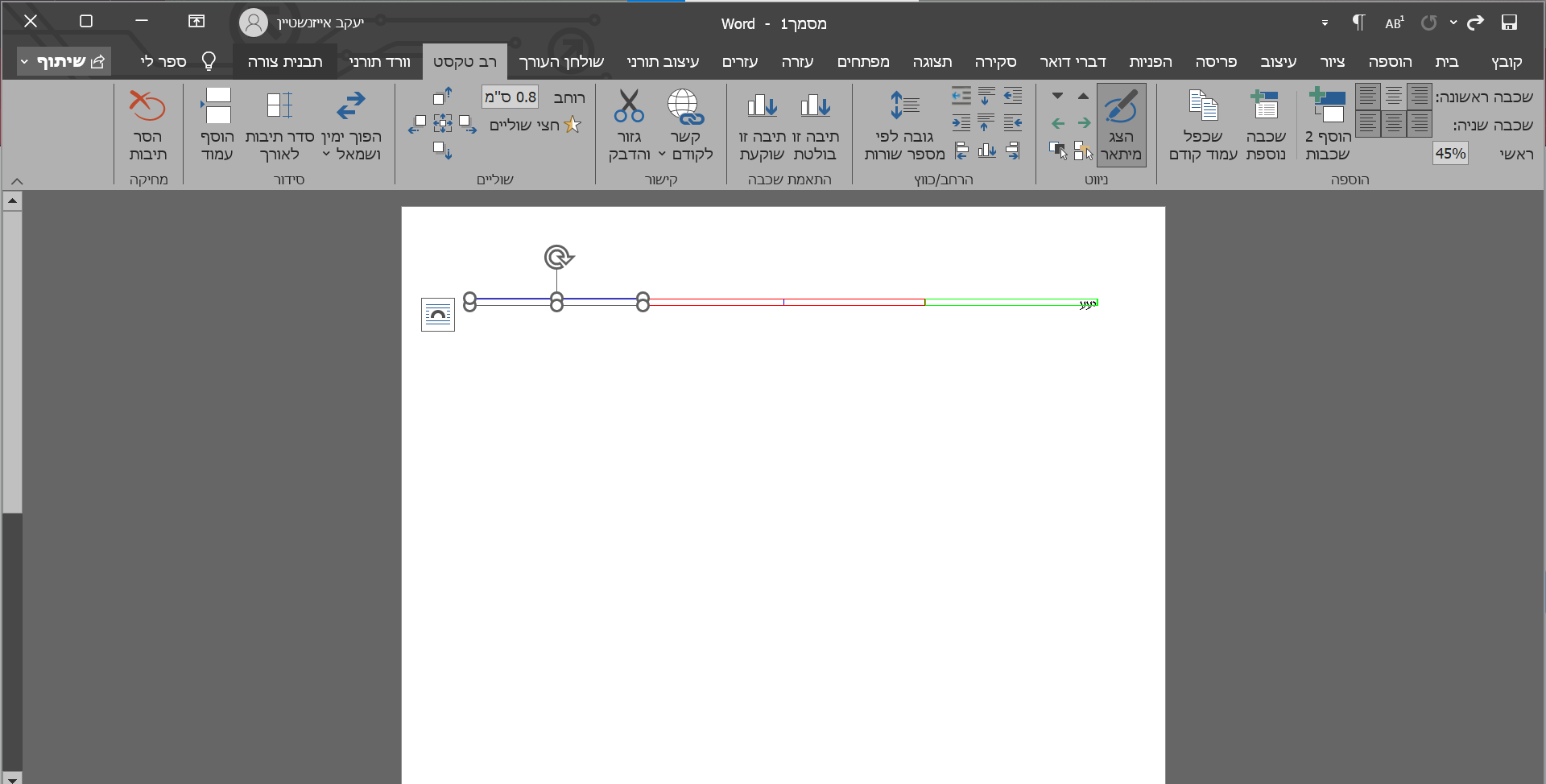Click the vertical scrollbar up arrow
Viewport: 1546px width, 784px height.
tap(12, 200)
